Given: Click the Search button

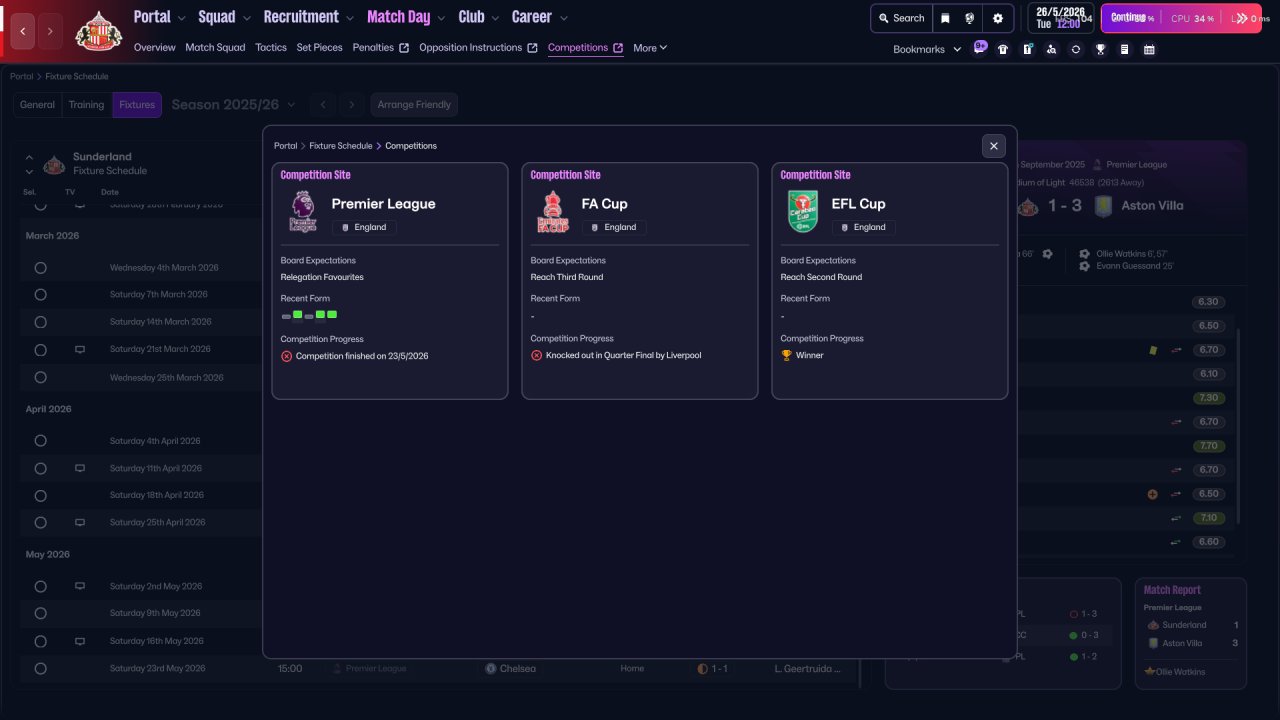Looking at the screenshot, I should (x=901, y=18).
